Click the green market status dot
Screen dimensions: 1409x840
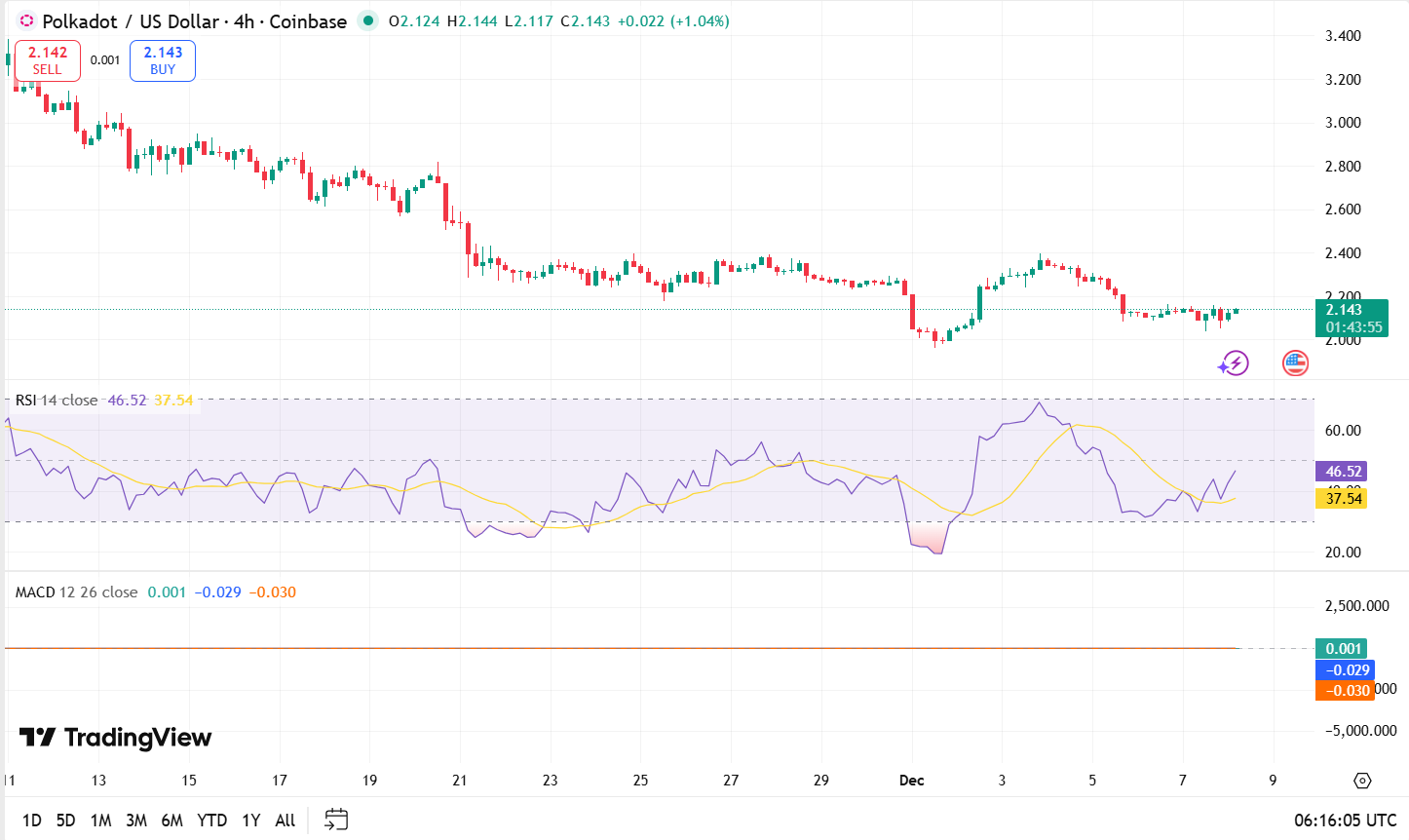(x=367, y=20)
